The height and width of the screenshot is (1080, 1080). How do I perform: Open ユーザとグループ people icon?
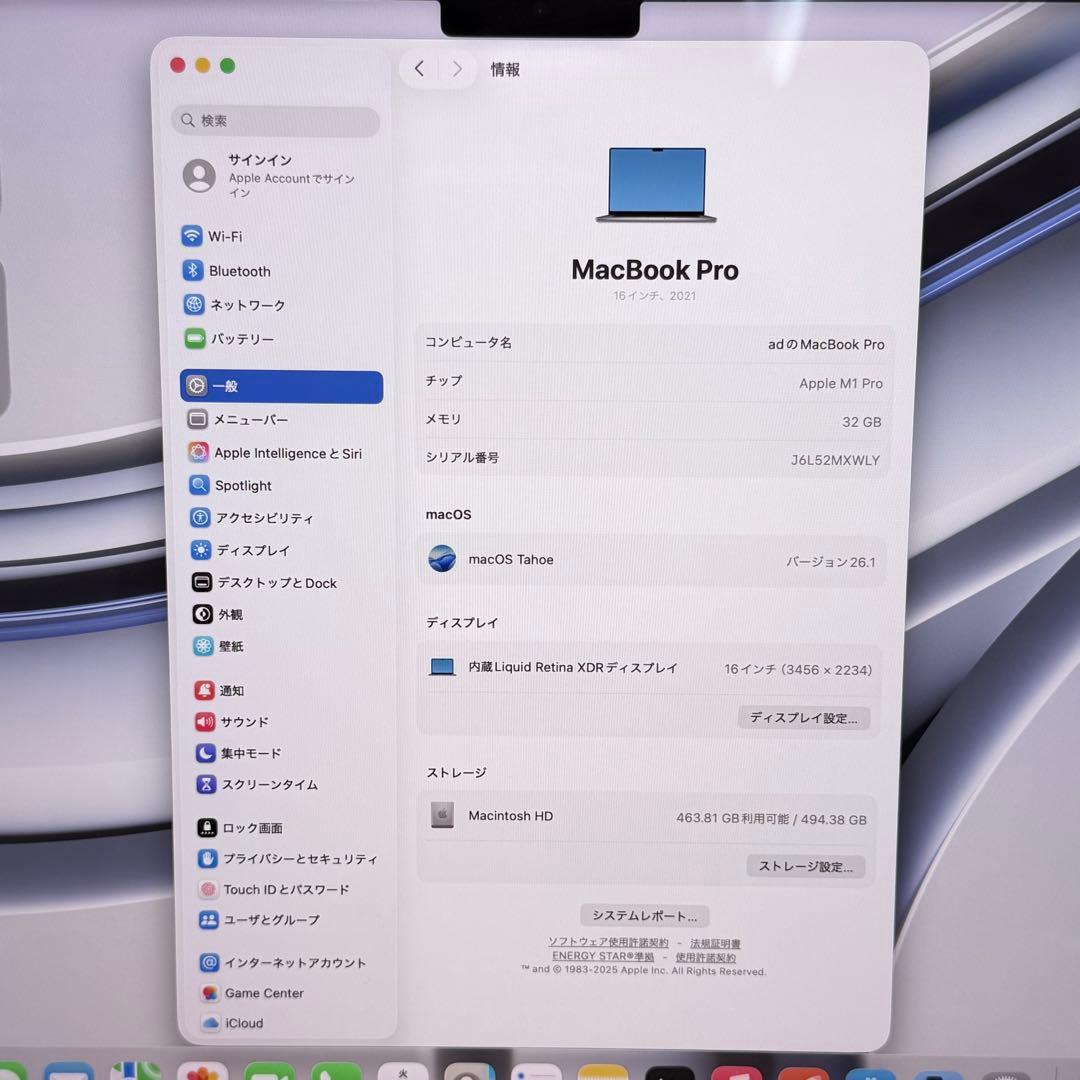209,920
